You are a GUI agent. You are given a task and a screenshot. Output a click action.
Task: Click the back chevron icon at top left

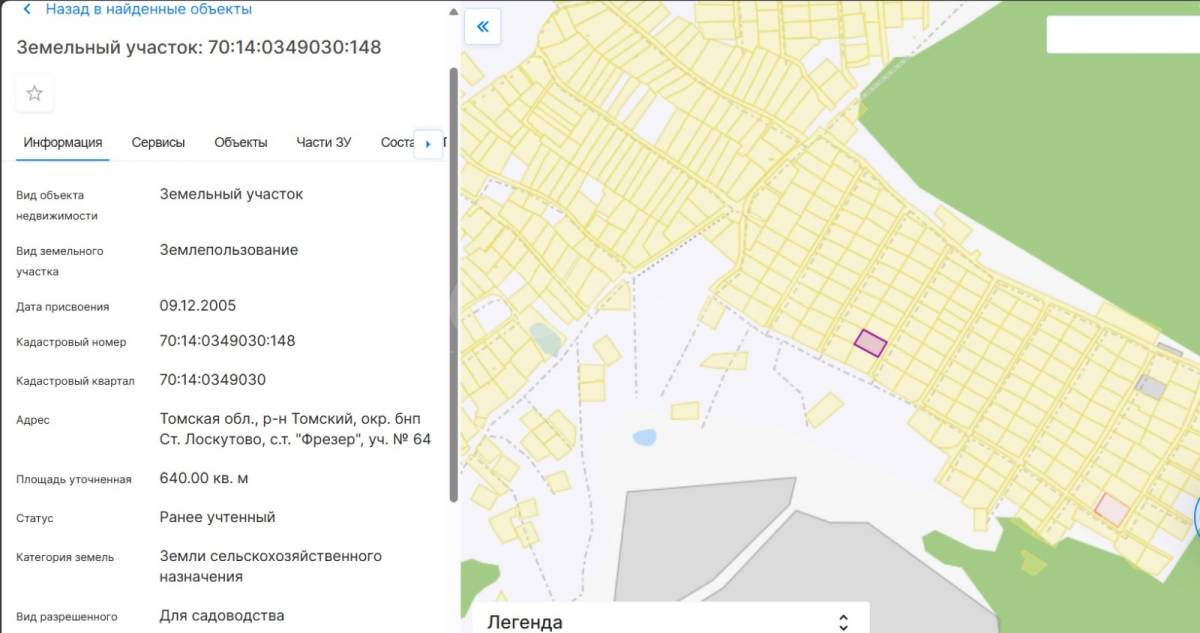(x=26, y=9)
